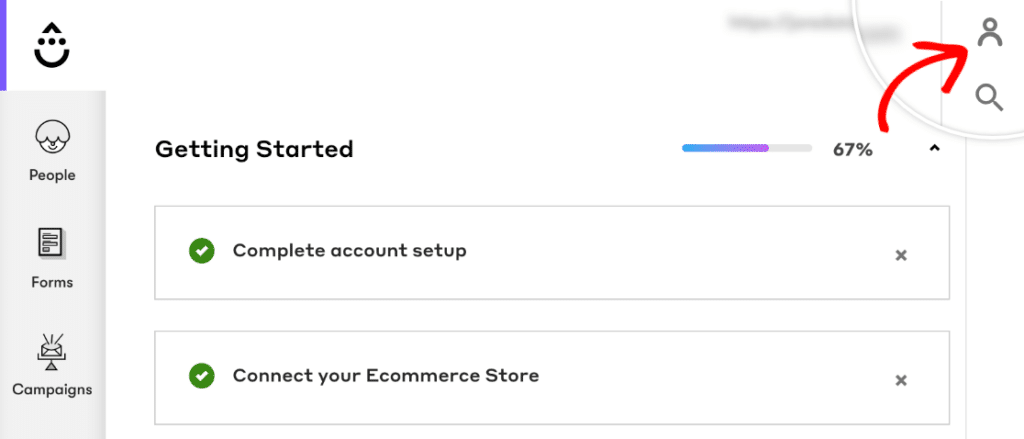Open the People section icon
The image size is (1024, 439).
52,136
